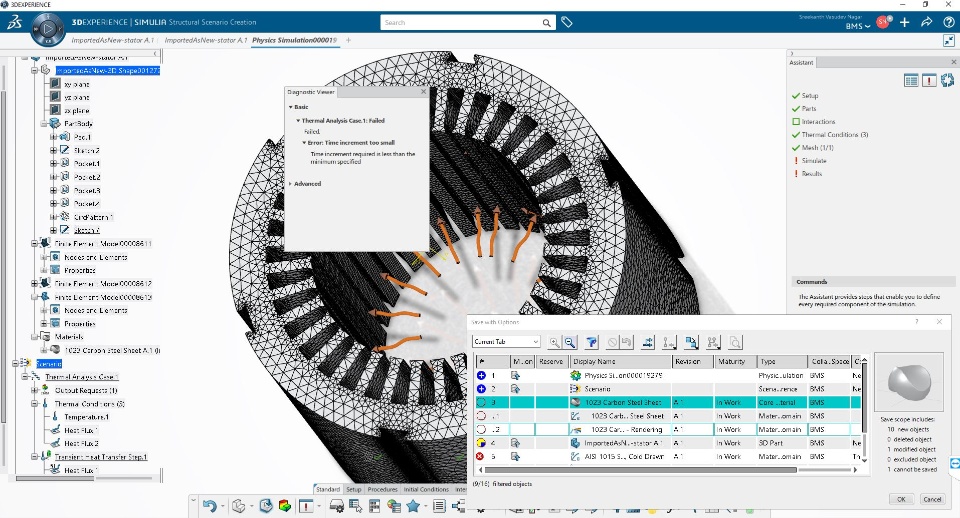Image resolution: width=960 pixels, height=518 pixels.
Task: Switch to the Physics Simulation tab
Action: pos(294,40)
